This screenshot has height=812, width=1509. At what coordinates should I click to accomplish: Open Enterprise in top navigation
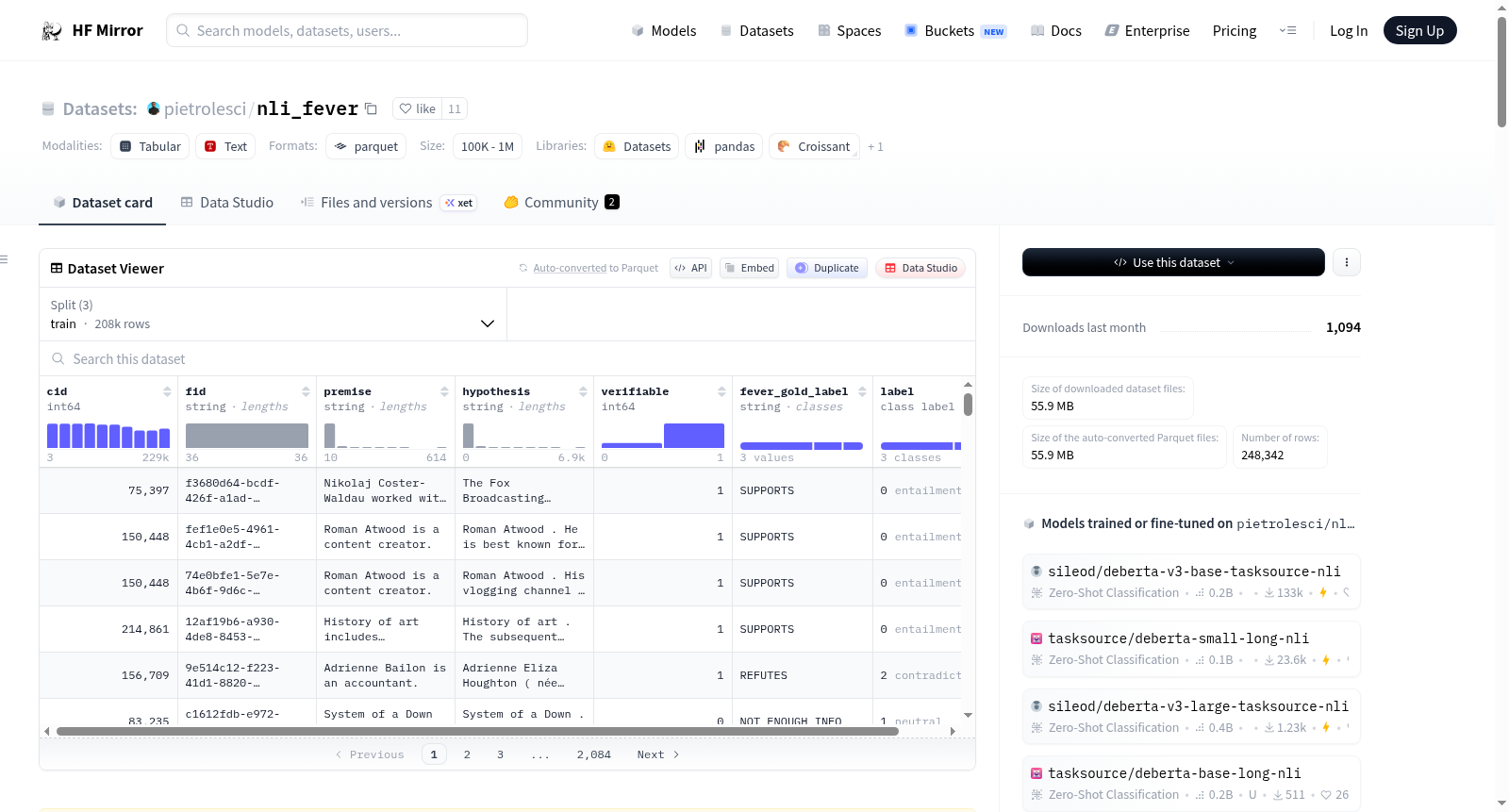[1147, 31]
